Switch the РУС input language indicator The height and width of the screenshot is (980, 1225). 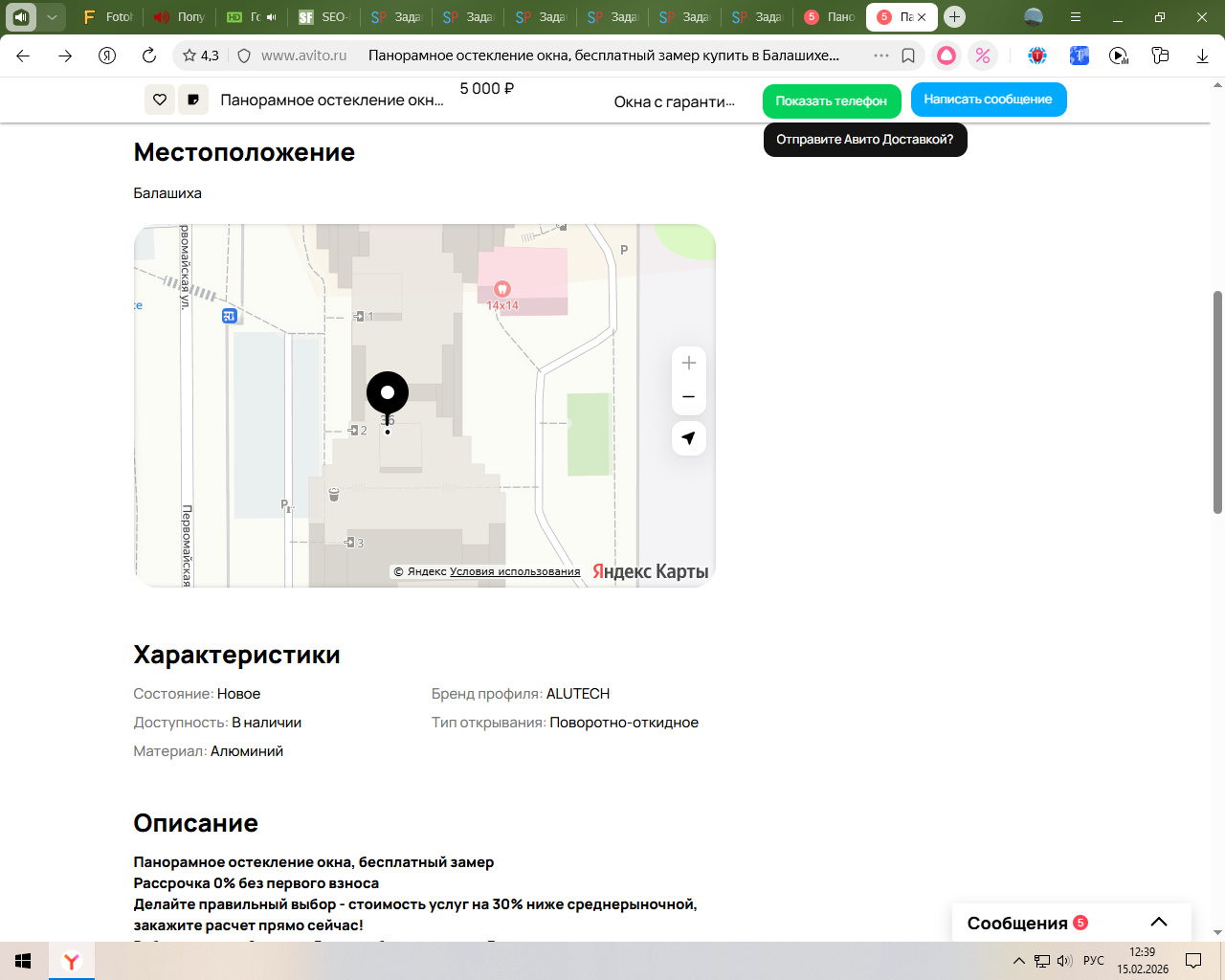tap(1094, 961)
